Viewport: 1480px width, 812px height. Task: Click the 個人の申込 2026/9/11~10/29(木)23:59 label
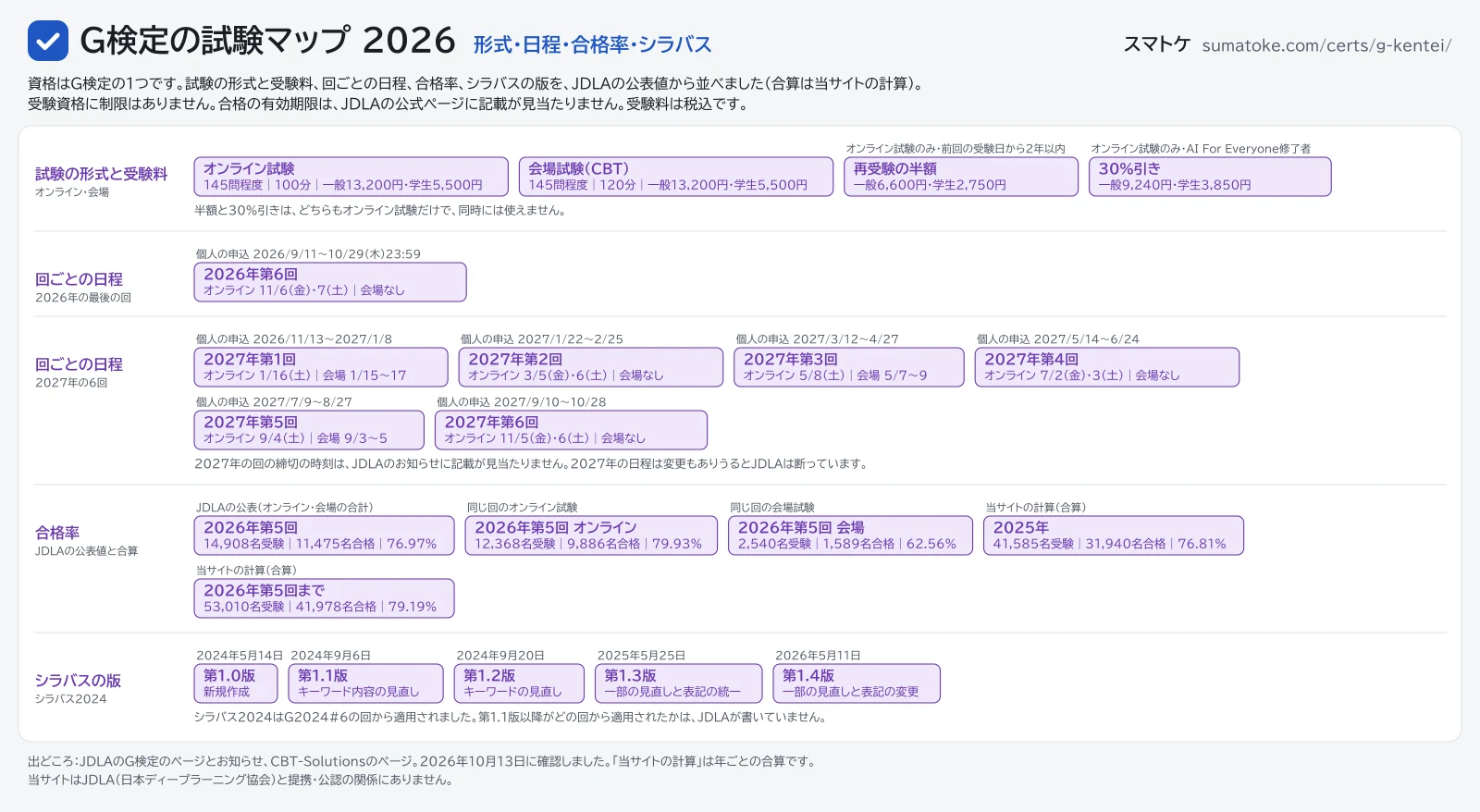click(309, 253)
